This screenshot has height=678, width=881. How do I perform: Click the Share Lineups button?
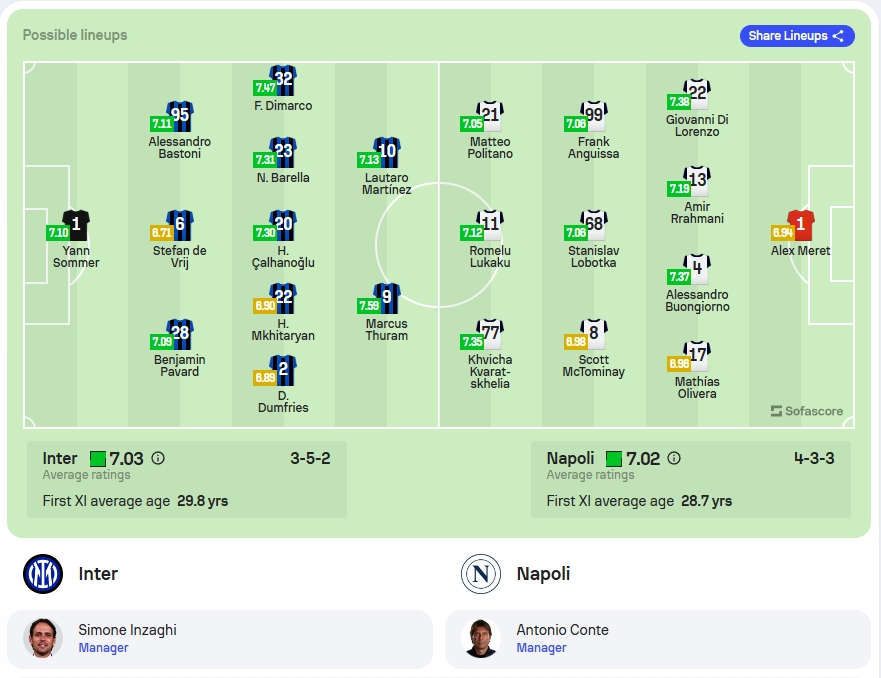[797, 36]
